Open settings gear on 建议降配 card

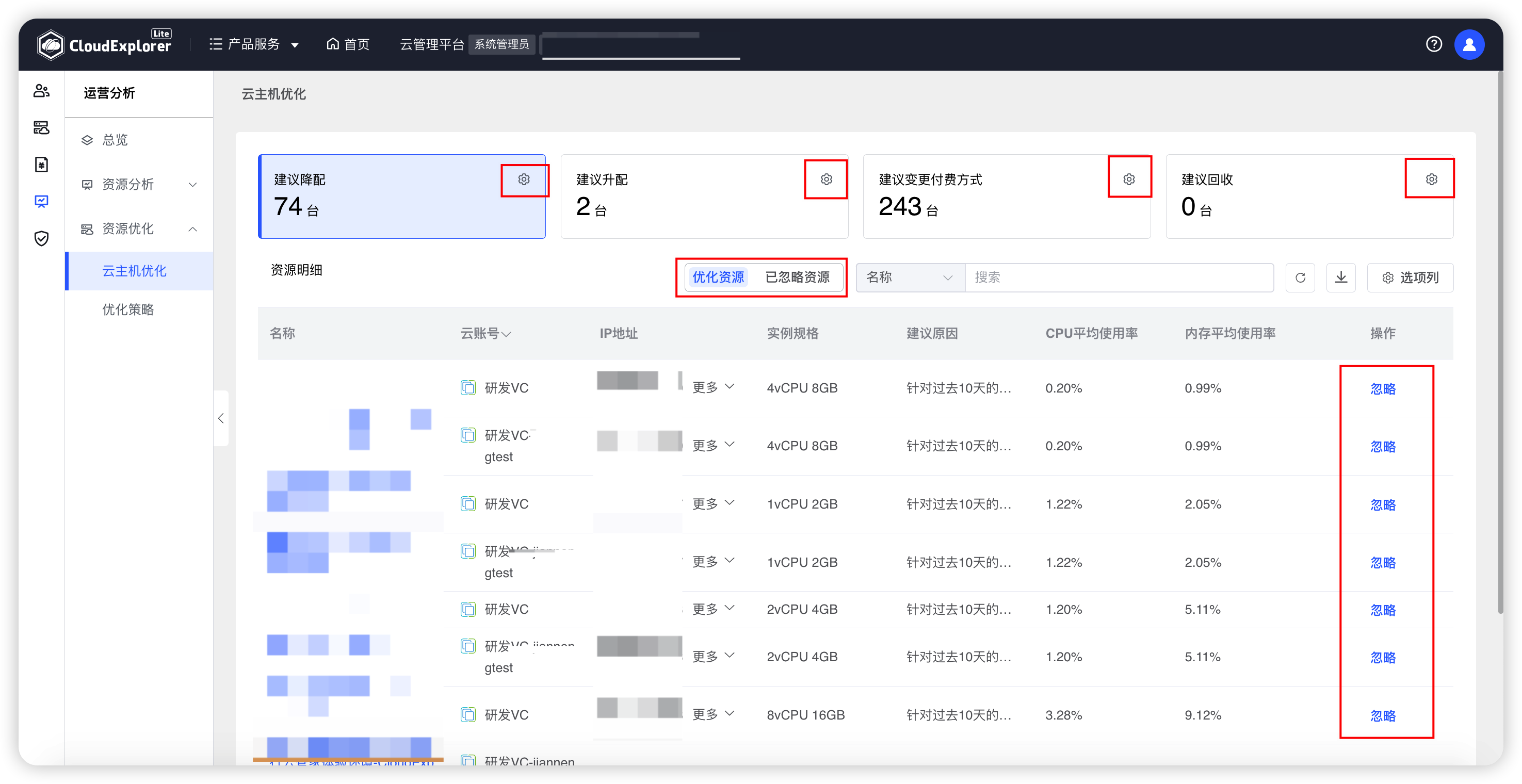524,179
